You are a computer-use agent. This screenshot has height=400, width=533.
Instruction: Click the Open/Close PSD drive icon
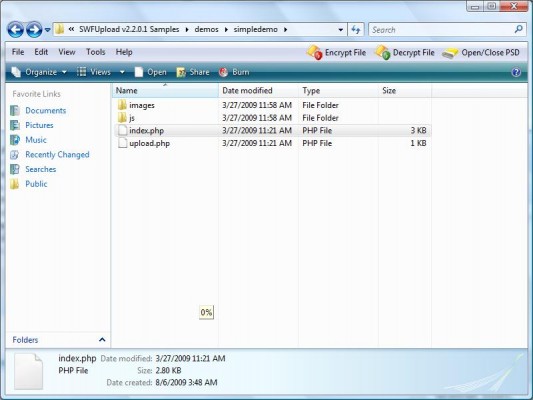coord(450,53)
